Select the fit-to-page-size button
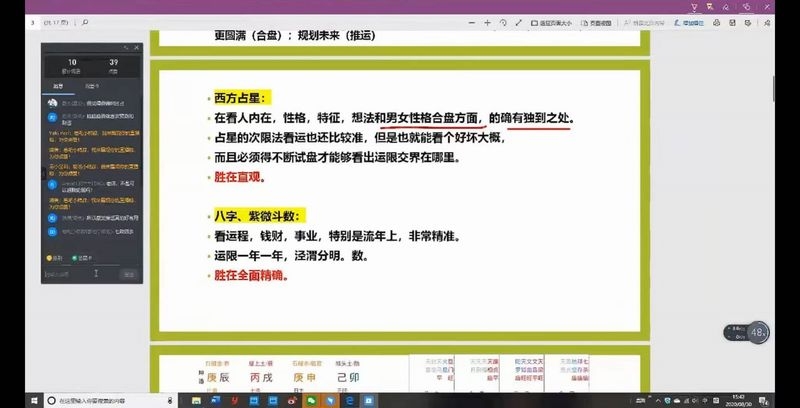The image size is (800, 408). 552,23
